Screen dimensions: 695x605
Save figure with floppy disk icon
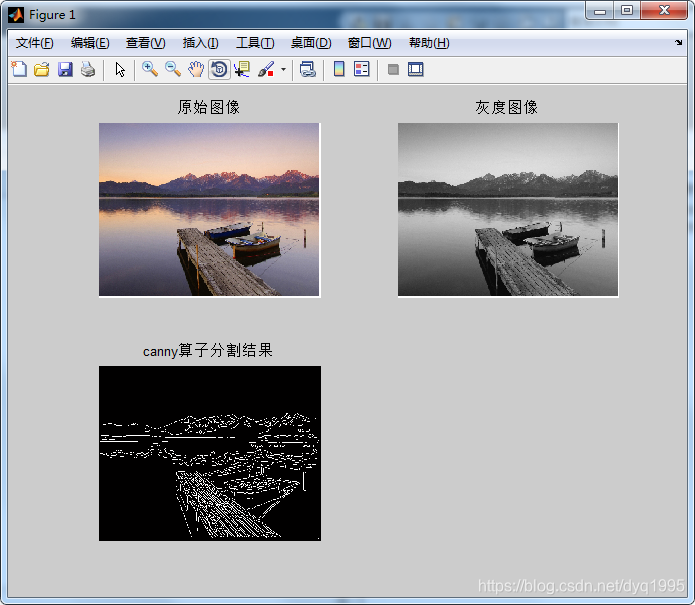[x=65, y=70]
